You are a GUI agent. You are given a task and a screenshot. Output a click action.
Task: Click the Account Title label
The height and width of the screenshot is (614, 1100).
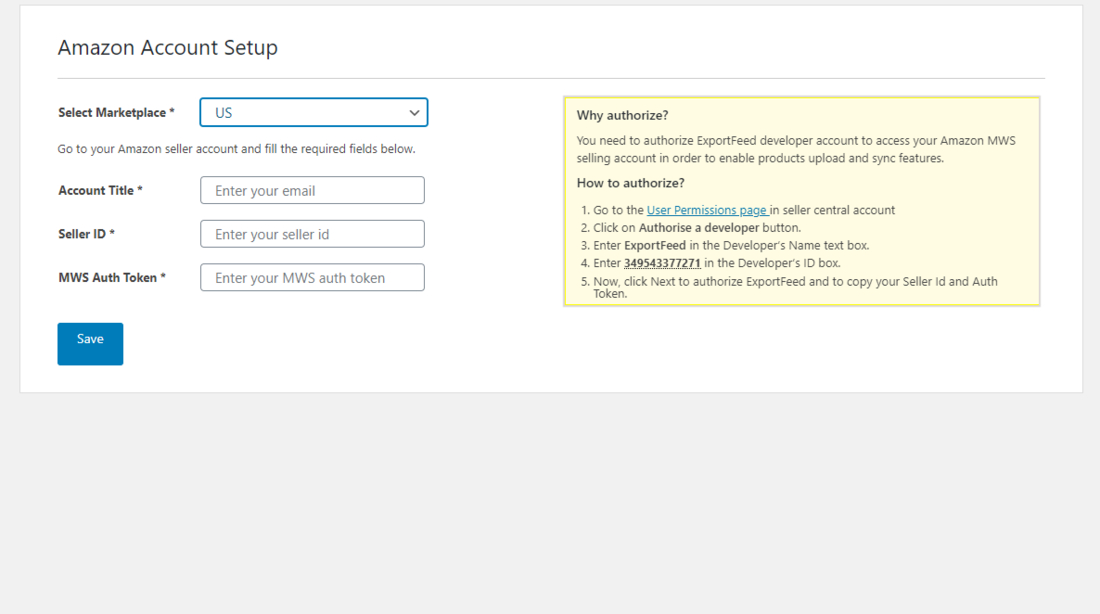(100, 191)
